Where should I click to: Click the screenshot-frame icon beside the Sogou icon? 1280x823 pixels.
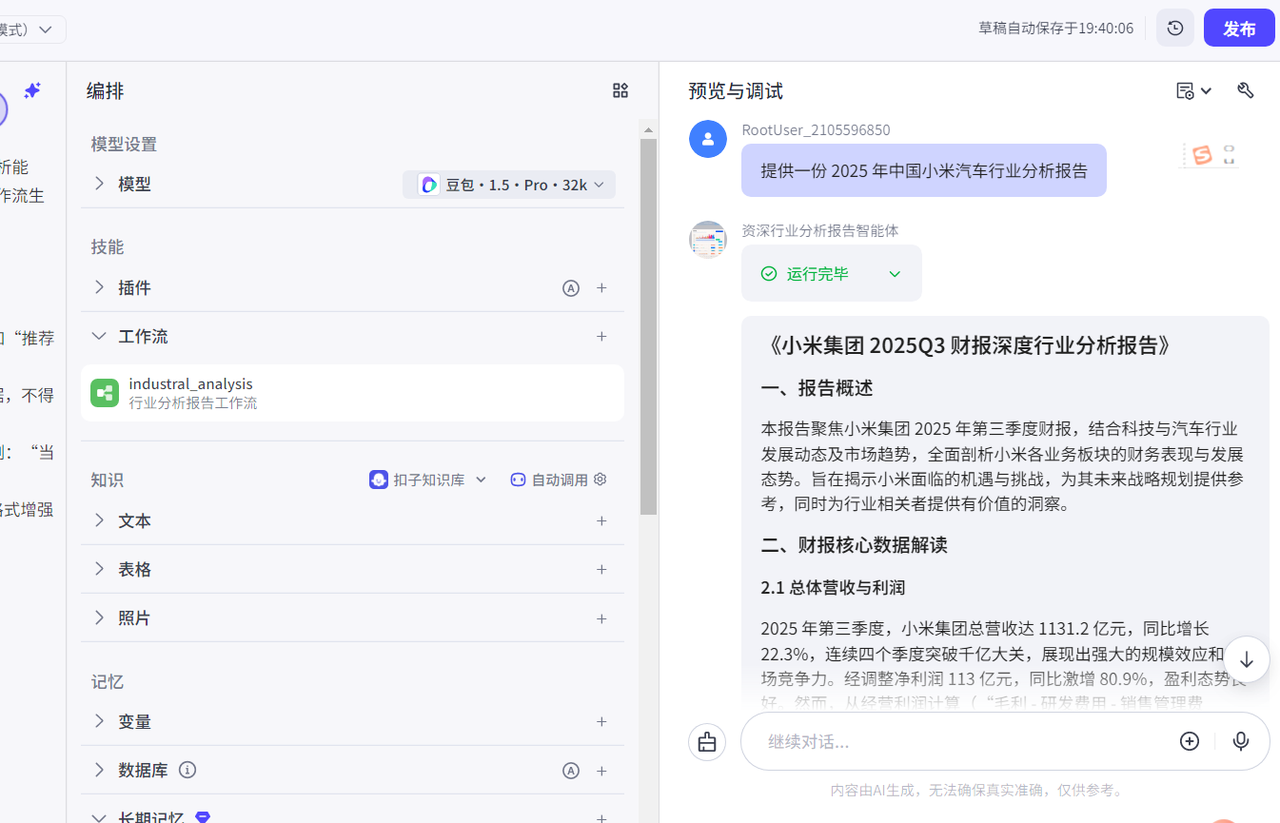pos(1229,155)
